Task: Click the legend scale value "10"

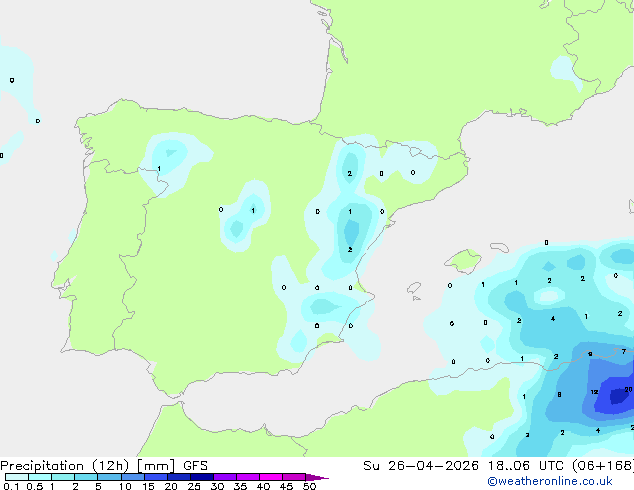Action: pyautogui.click(x=125, y=486)
